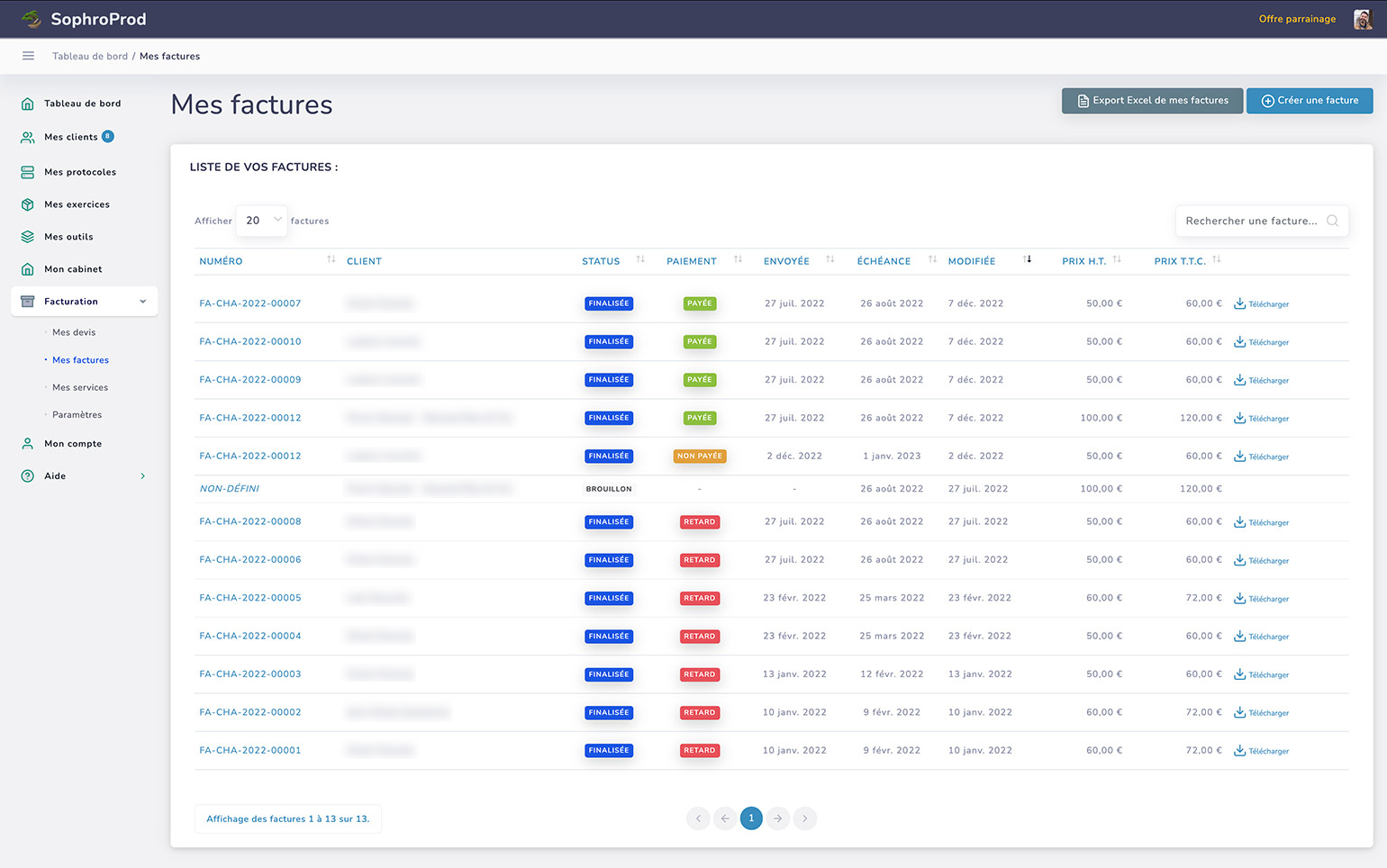This screenshot has width=1387, height=868.
Task: Sort table by Numéro column
Action: point(331,260)
